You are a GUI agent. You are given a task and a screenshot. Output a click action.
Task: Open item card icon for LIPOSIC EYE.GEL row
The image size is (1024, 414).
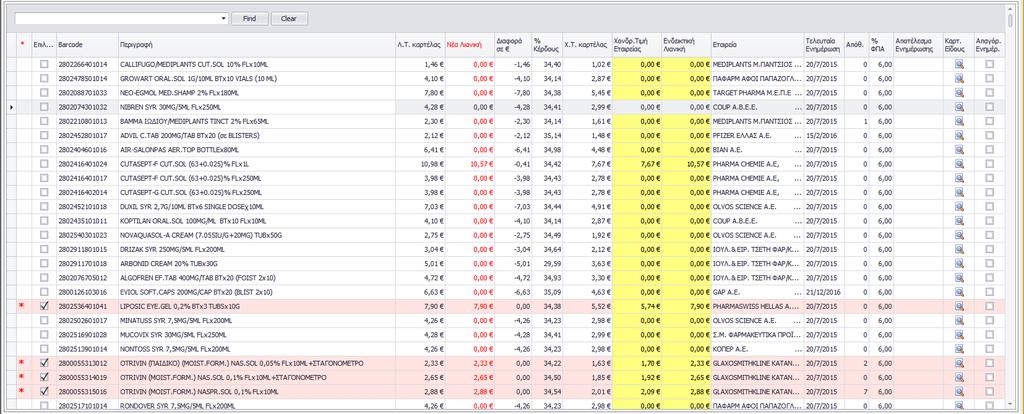[x=959, y=306]
